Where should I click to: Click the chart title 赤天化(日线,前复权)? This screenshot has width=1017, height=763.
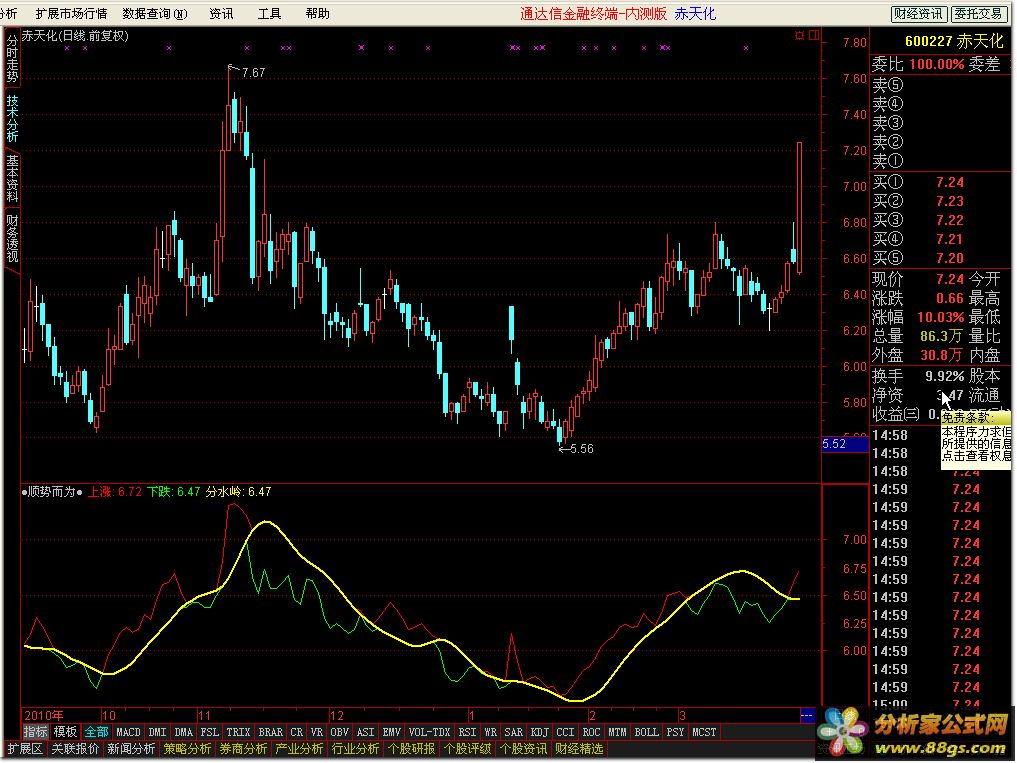click(x=75, y=36)
